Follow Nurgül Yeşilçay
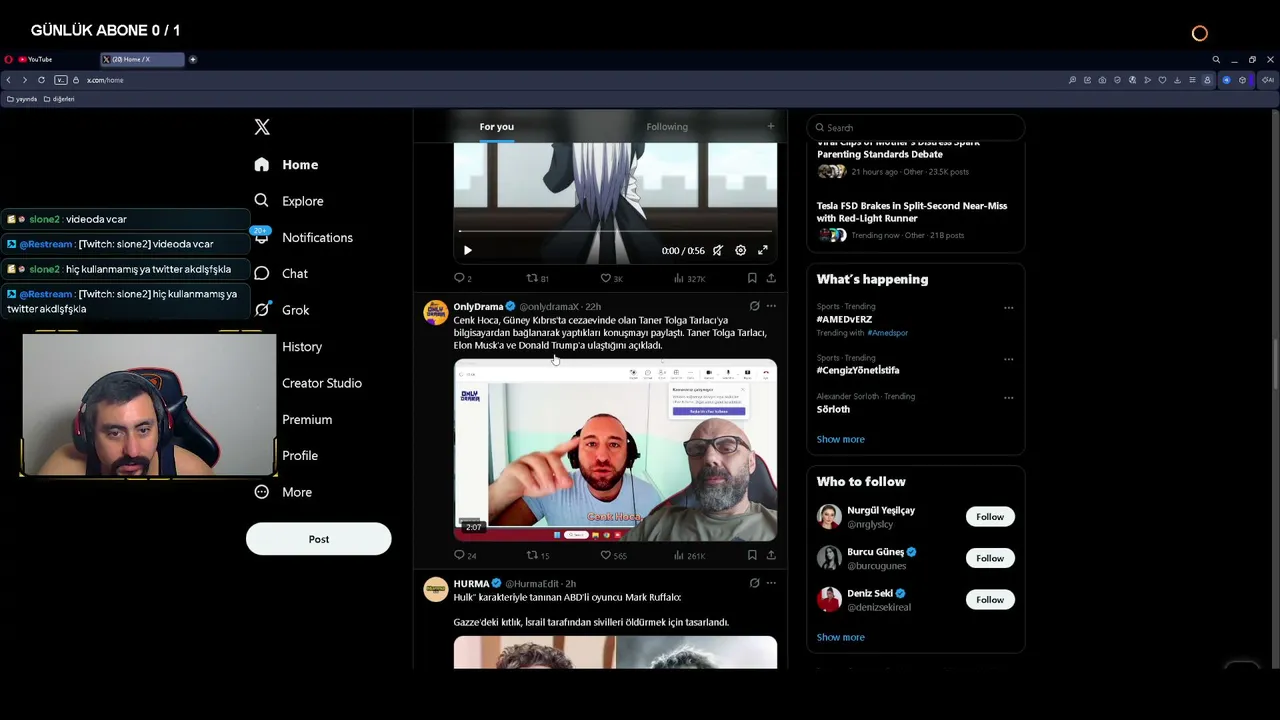 990,517
